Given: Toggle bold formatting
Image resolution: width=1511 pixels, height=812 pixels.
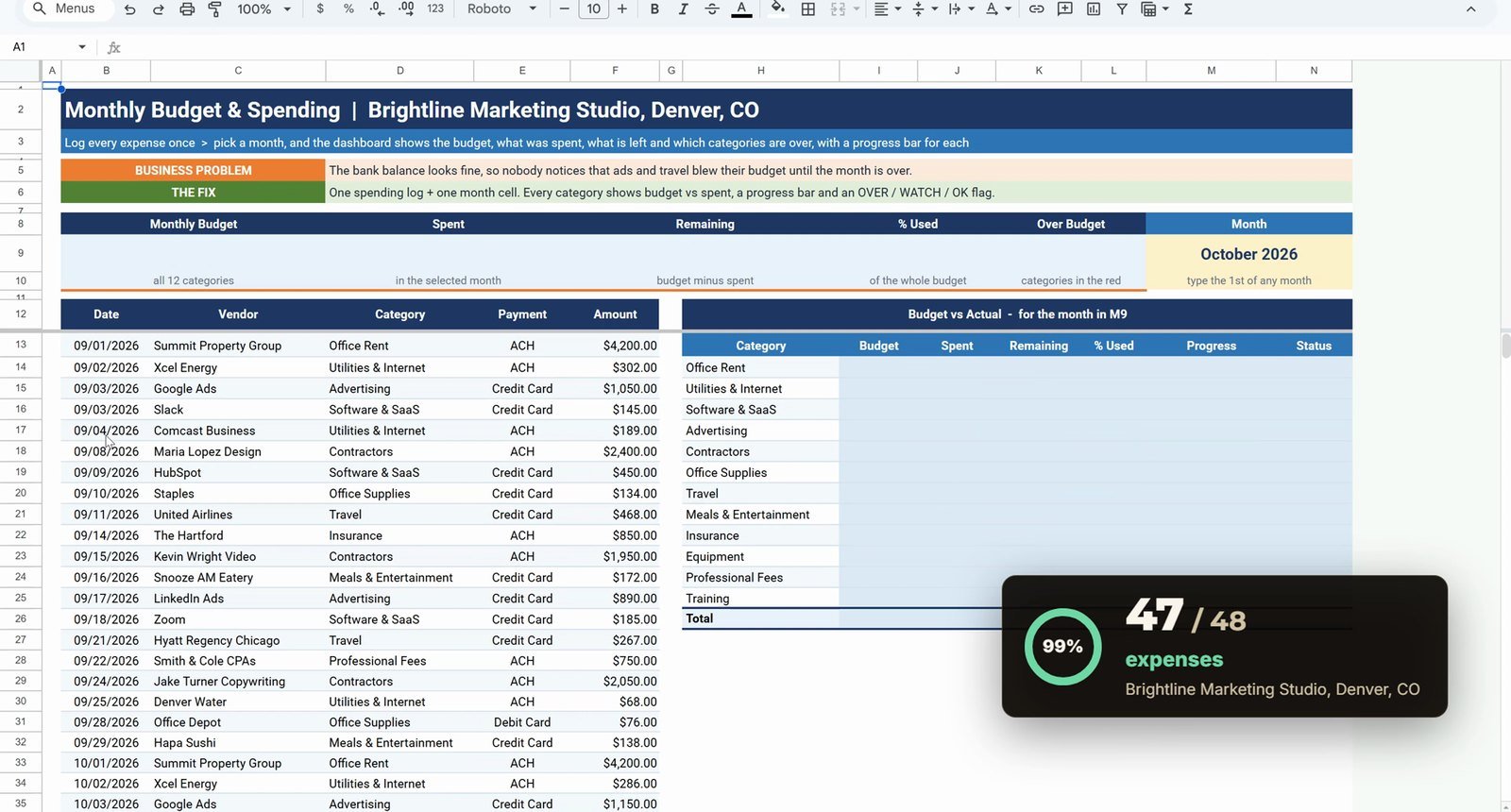Looking at the screenshot, I should coord(654,9).
